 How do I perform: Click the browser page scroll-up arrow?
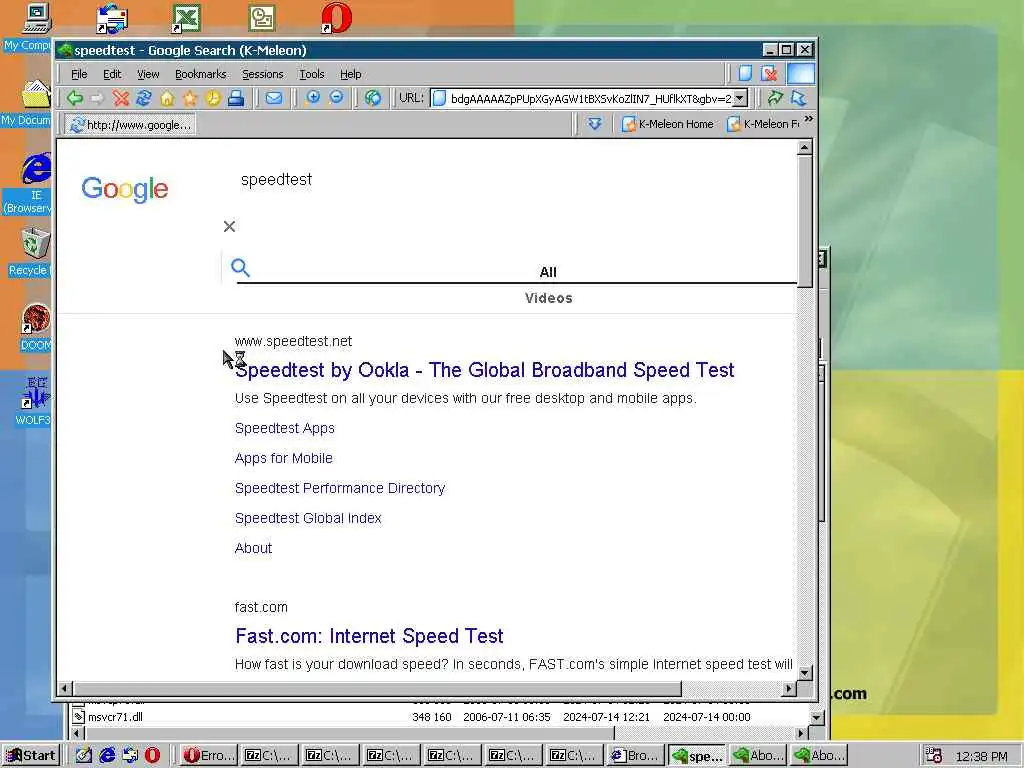point(805,148)
